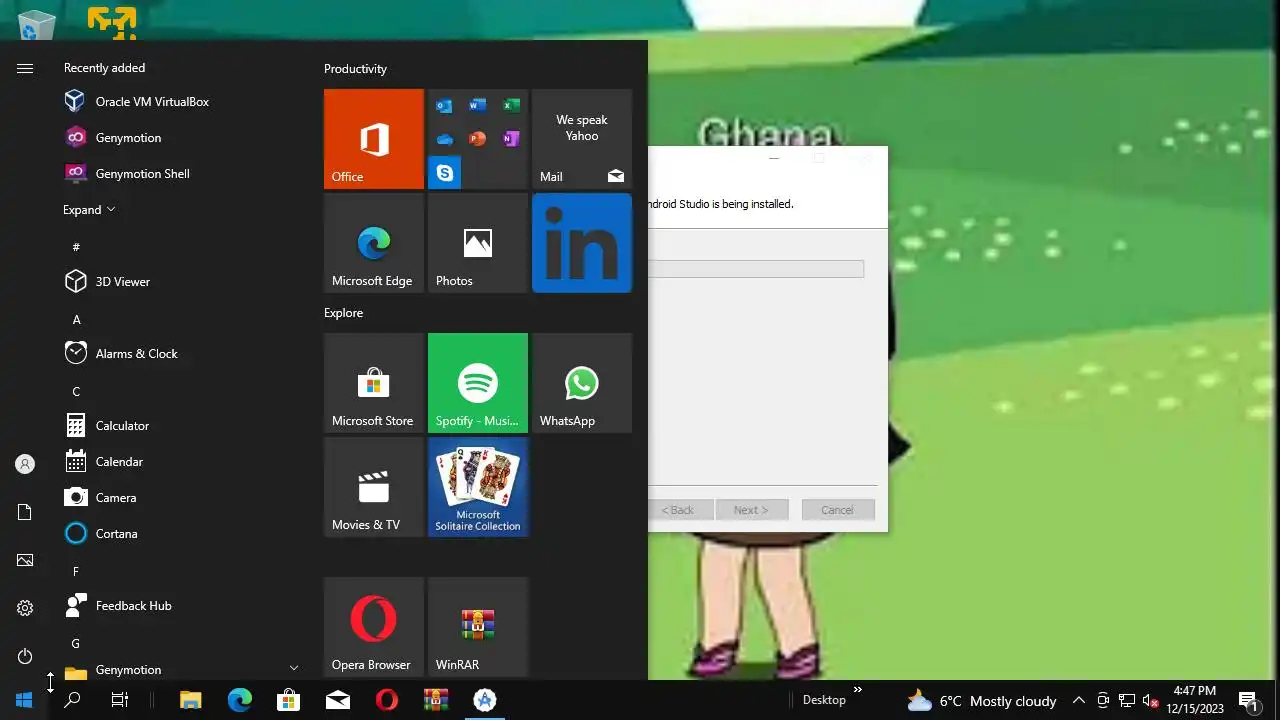The image size is (1280, 720).
Task: Open Outlook in the Office tile group
Action: [x=445, y=106]
